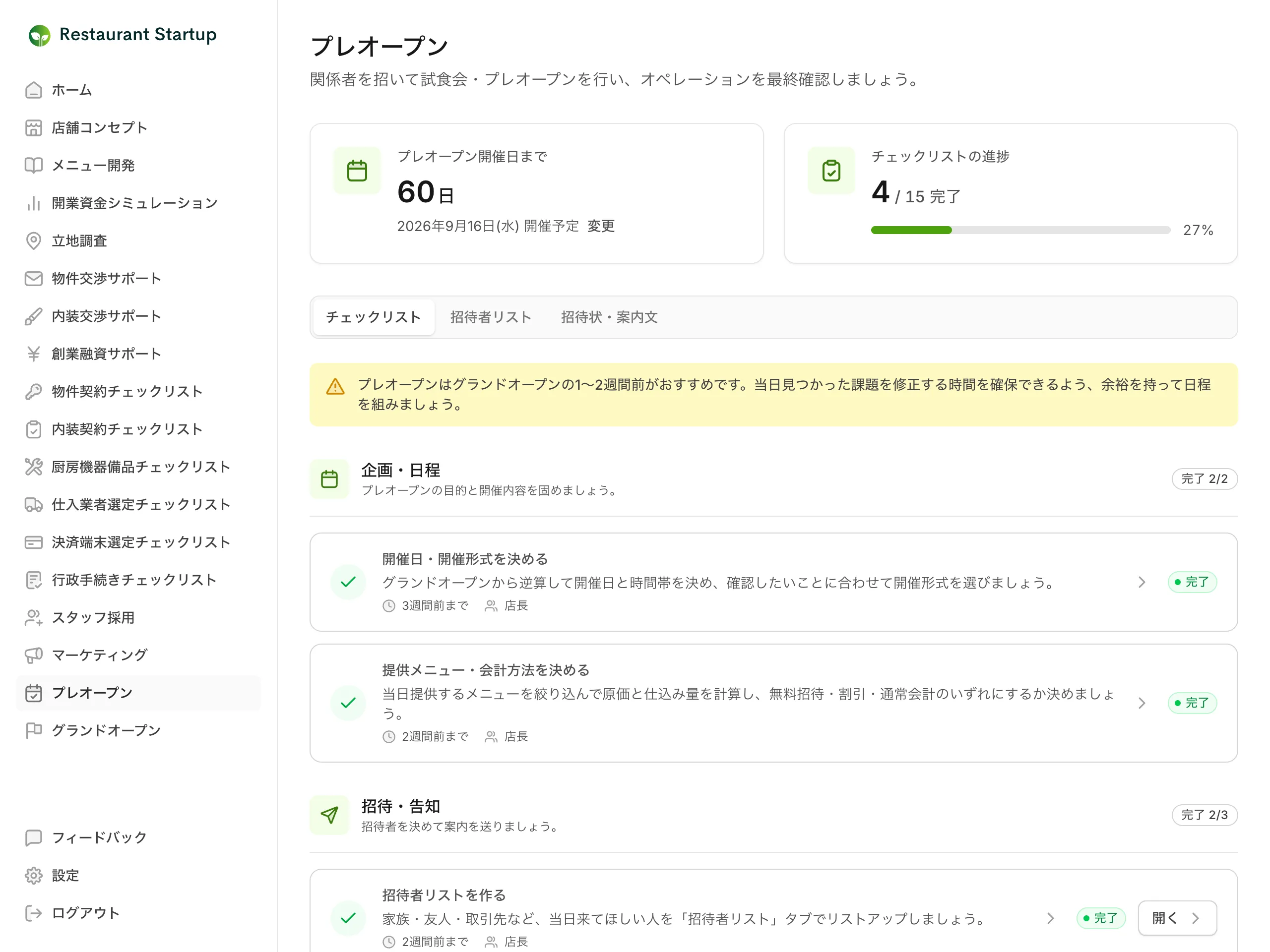This screenshot has width=1270, height=952.
Task: Click the グランドオープン flag icon
Action: [x=34, y=730]
